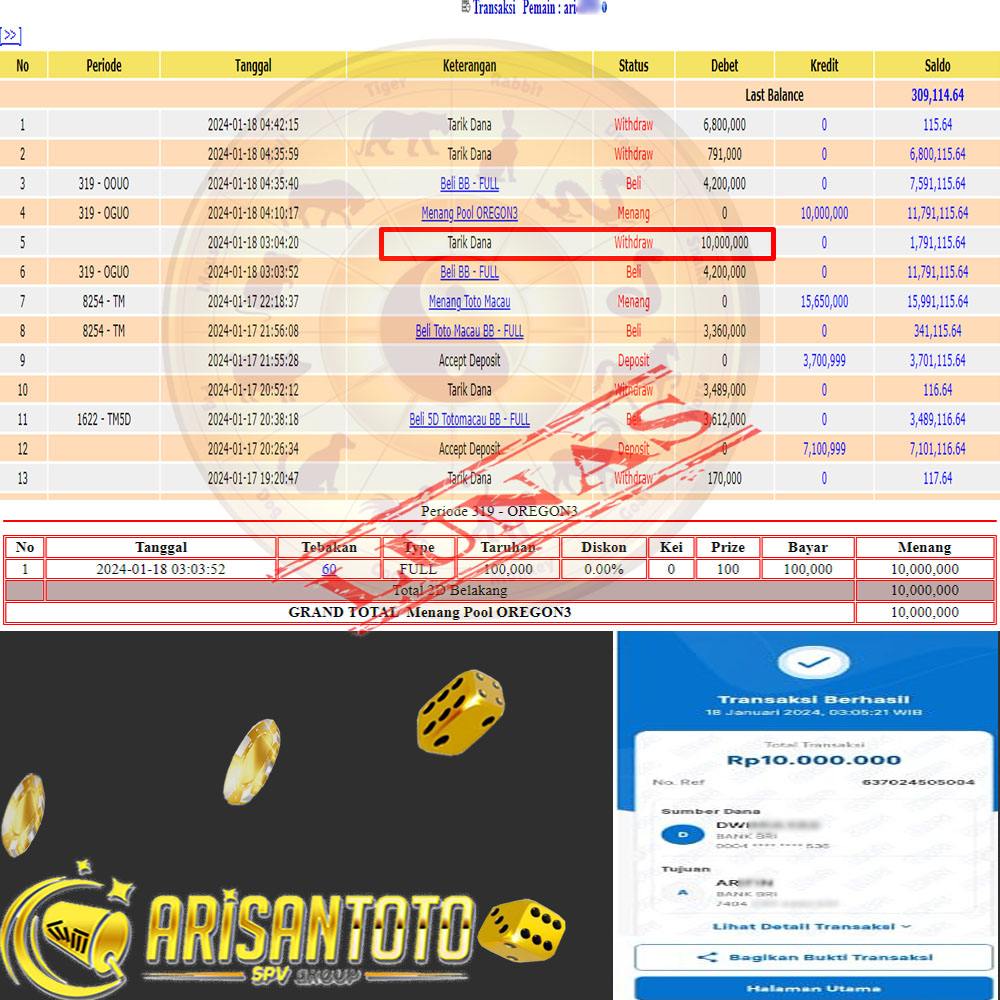The height and width of the screenshot is (1000, 1000).
Task: Click the saldo value 7,101,116.64
Action: [x=938, y=448]
